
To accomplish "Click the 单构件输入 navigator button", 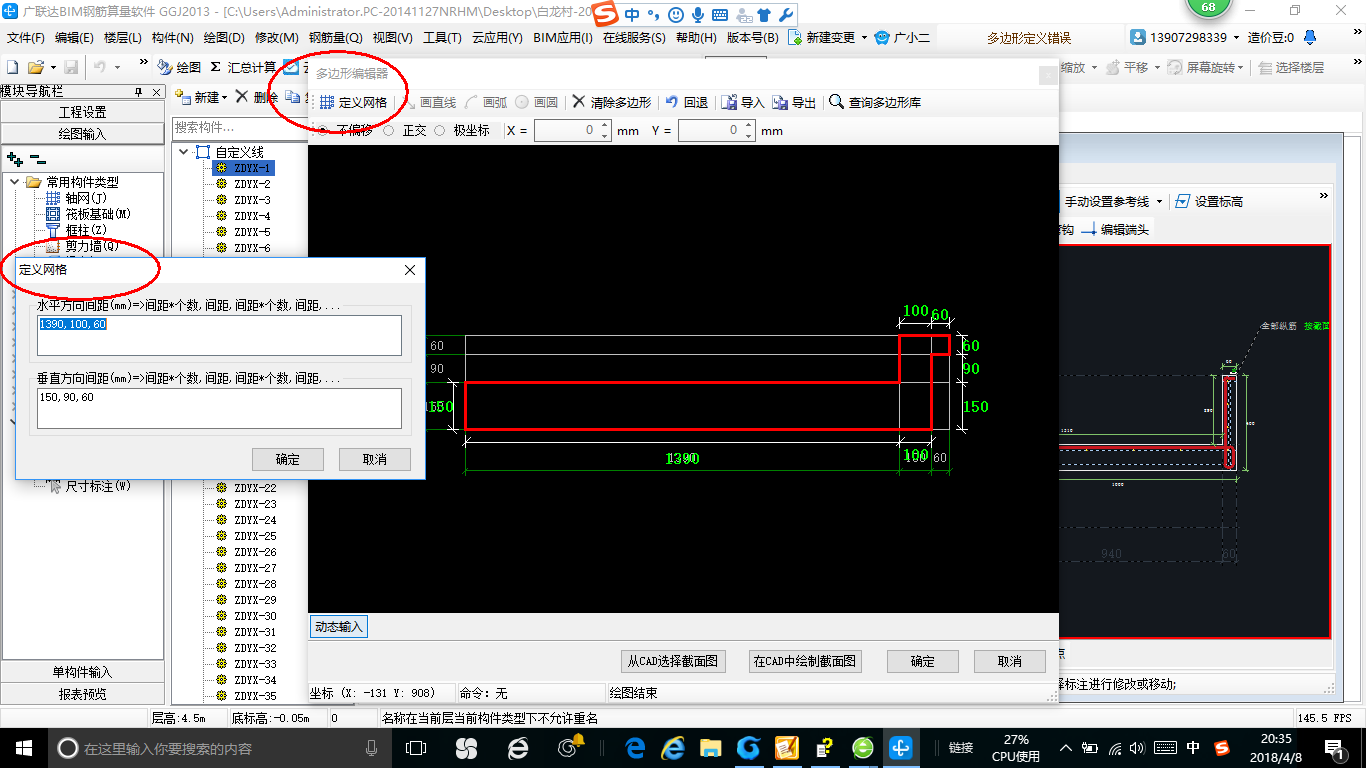I will [82, 672].
